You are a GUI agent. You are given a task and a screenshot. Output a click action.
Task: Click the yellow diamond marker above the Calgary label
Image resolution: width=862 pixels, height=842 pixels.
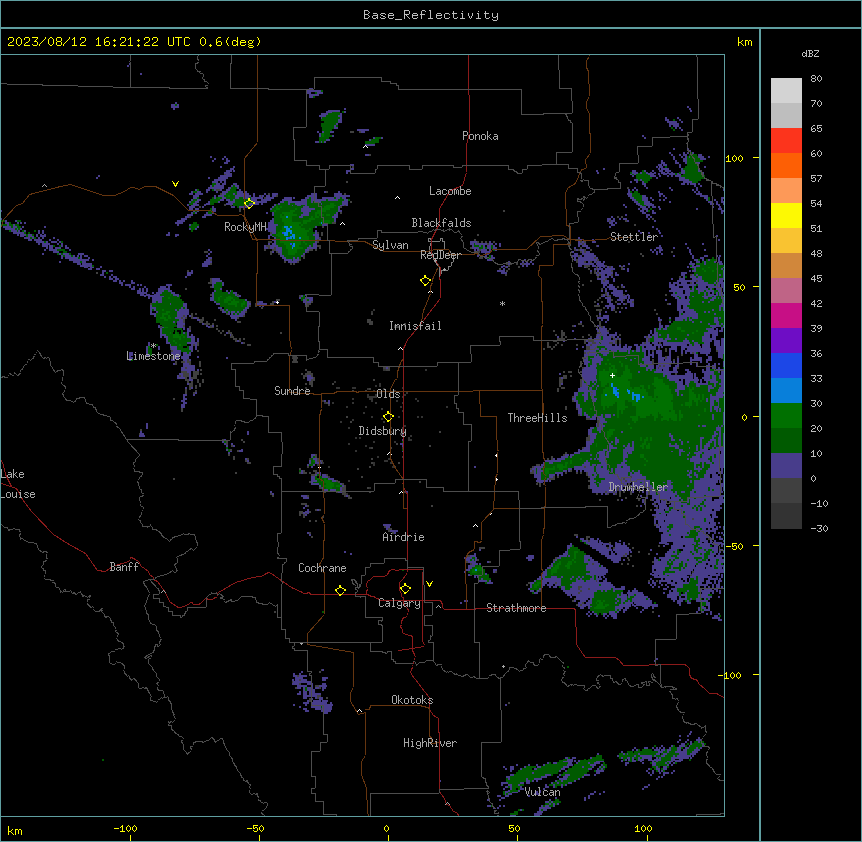coord(405,589)
